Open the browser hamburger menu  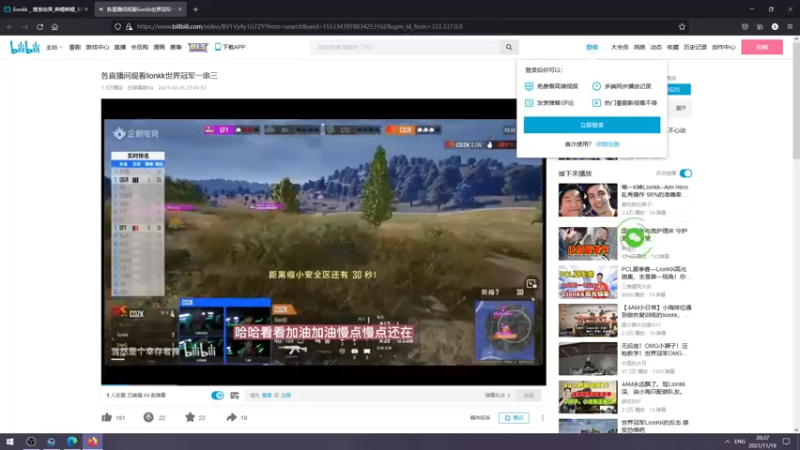point(790,27)
